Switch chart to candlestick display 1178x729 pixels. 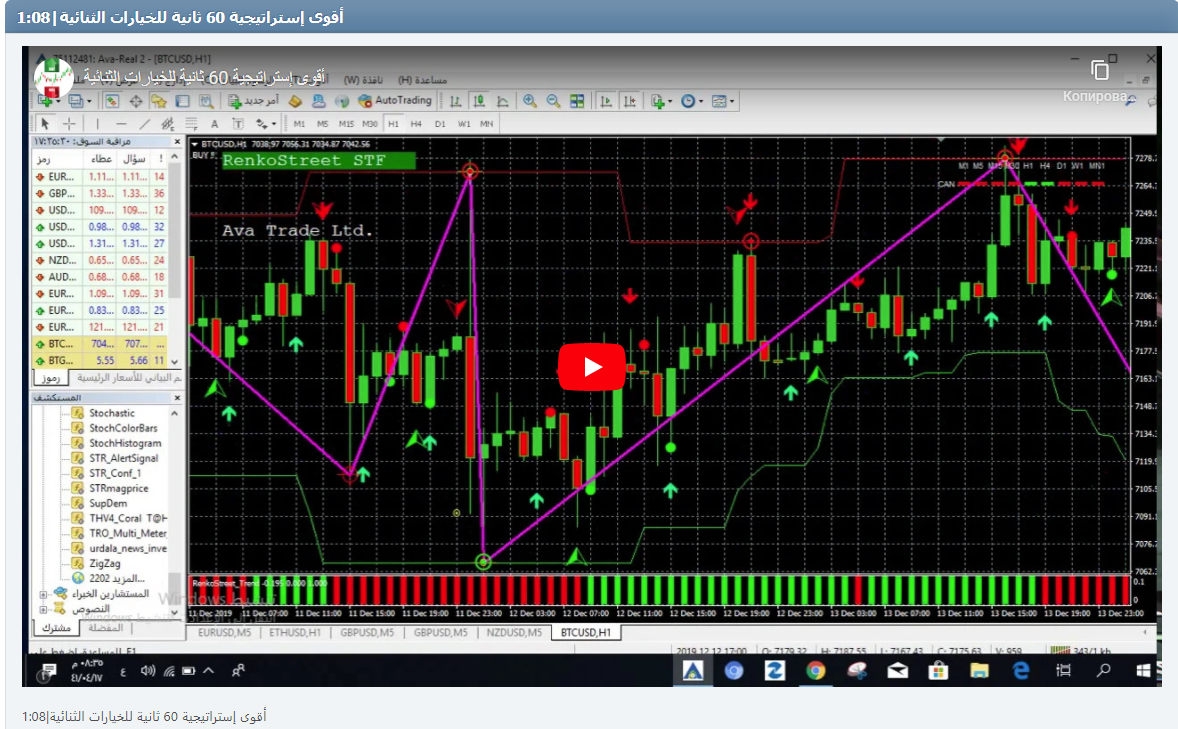tap(478, 101)
